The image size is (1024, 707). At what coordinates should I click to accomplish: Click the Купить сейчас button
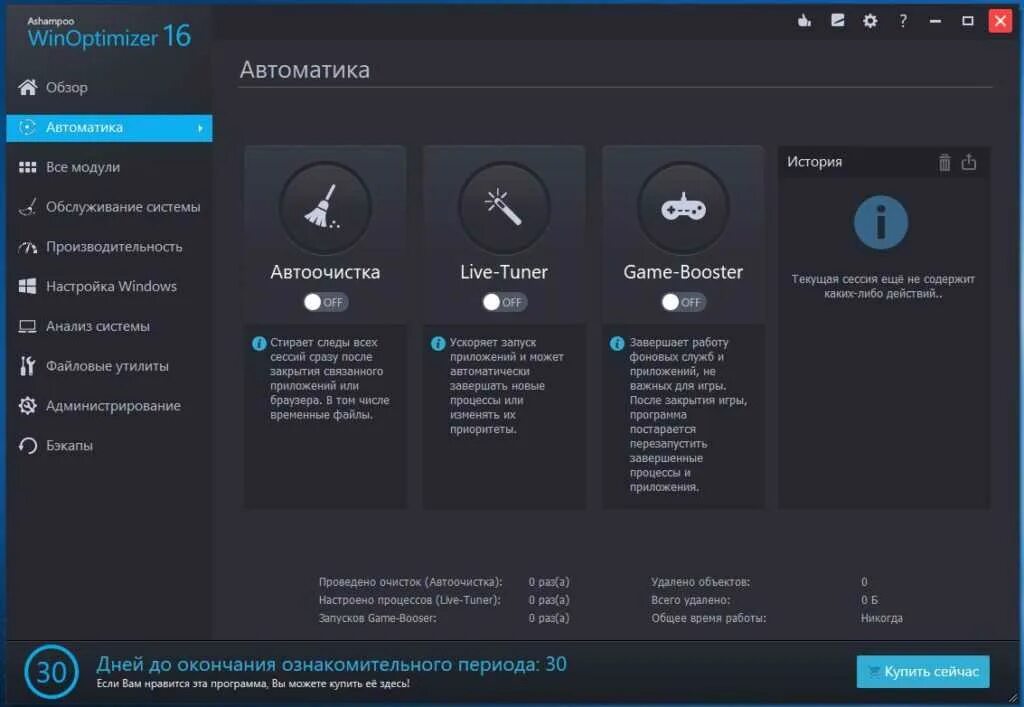(923, 672)
